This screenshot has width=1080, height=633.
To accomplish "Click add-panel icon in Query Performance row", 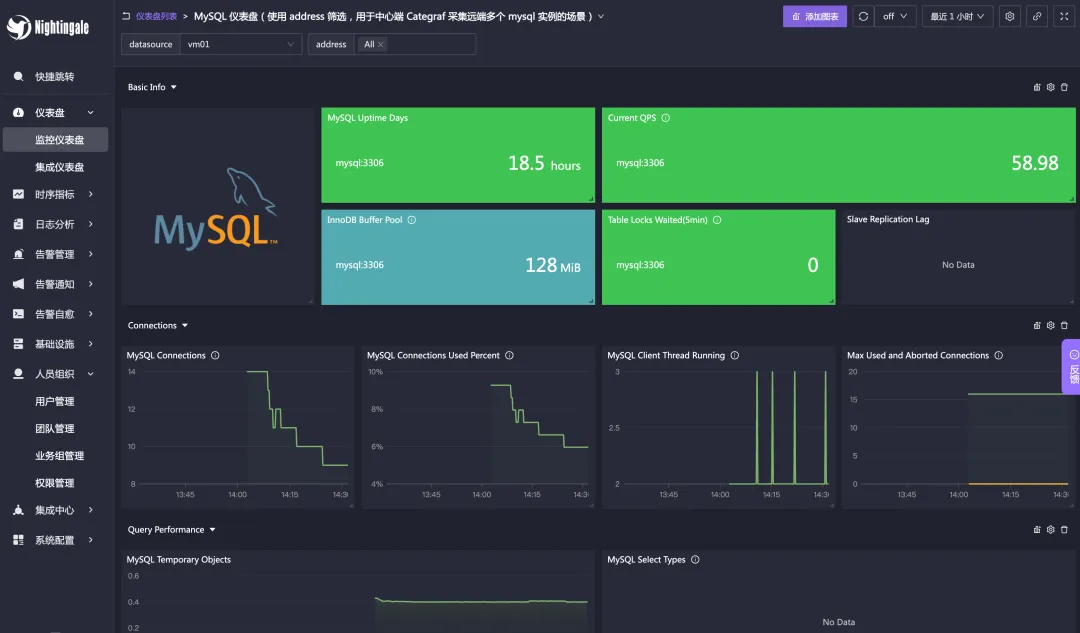I will pyautogui.click(x=1037, y=529).
